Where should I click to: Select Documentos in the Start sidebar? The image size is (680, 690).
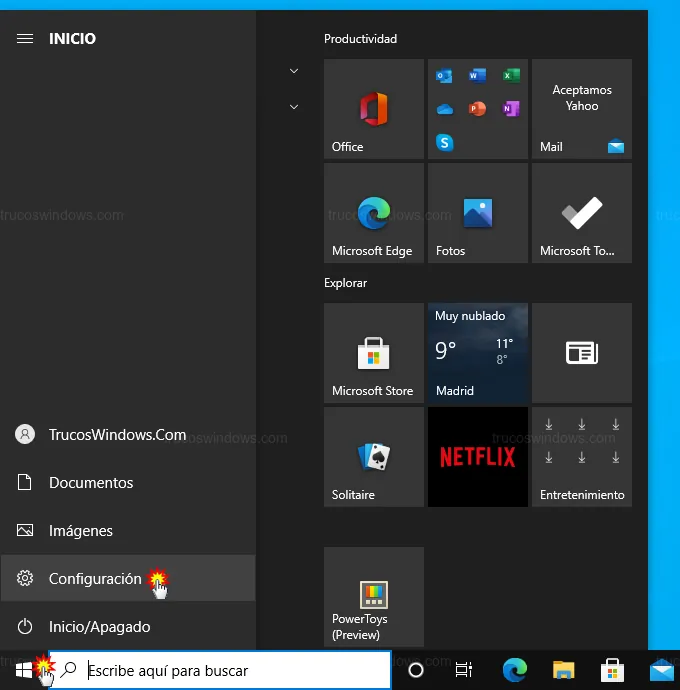[x=90, y=483]
